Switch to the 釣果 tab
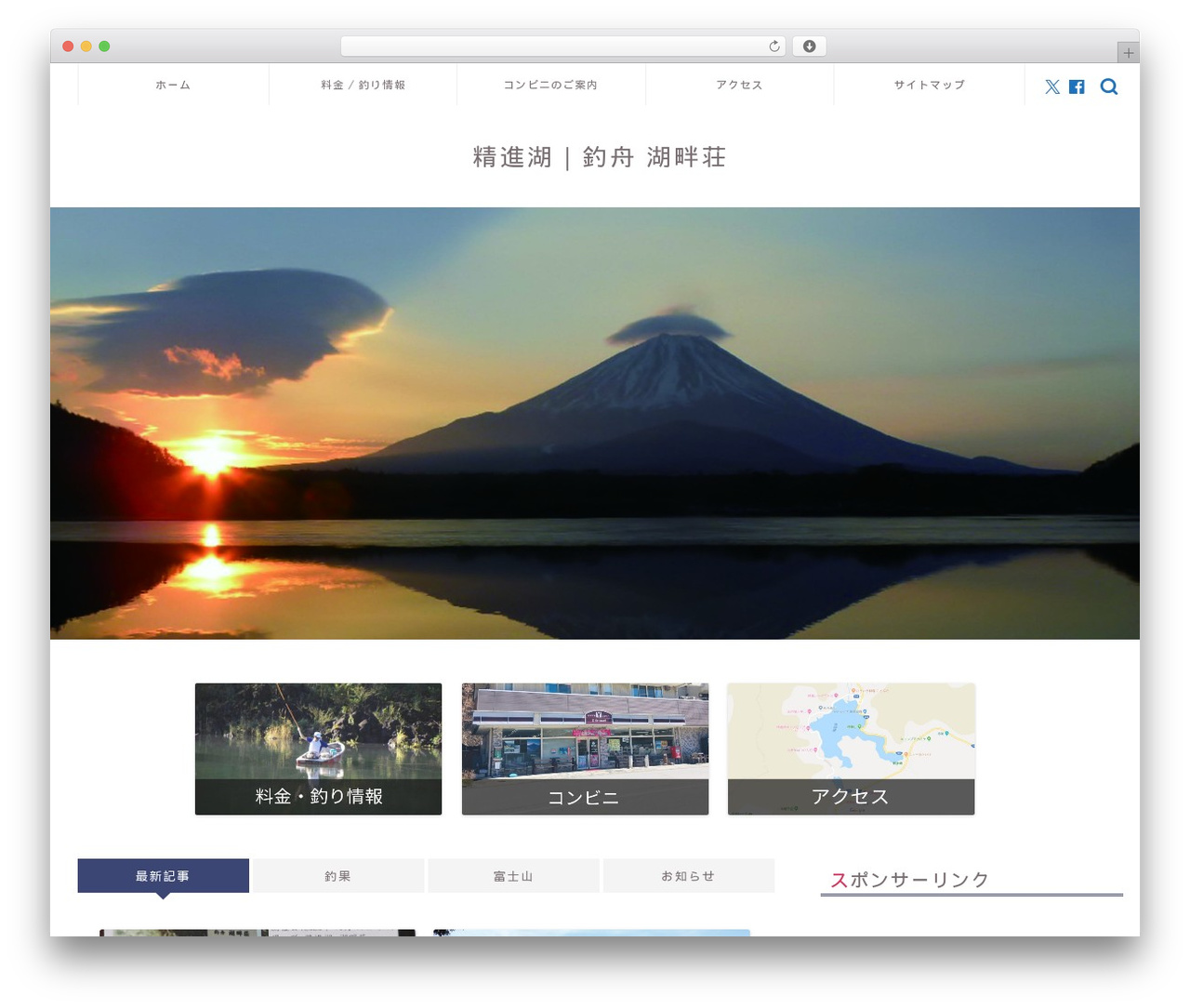The image size is (1190, 1008). 338,876
